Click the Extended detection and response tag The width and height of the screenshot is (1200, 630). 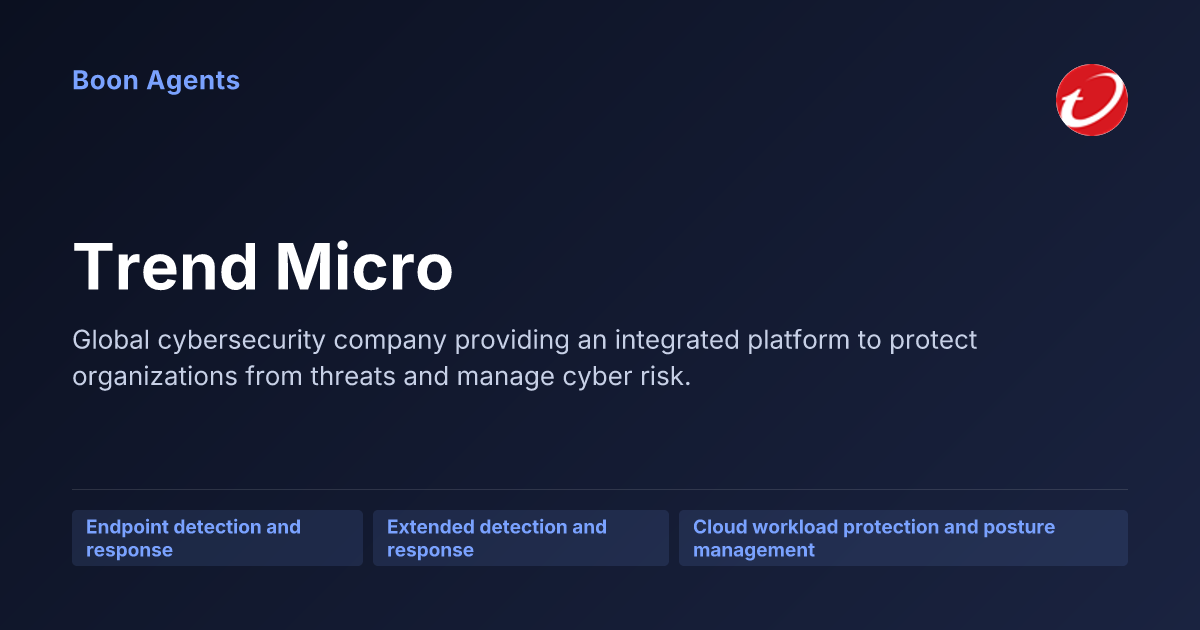coord(521,538)
